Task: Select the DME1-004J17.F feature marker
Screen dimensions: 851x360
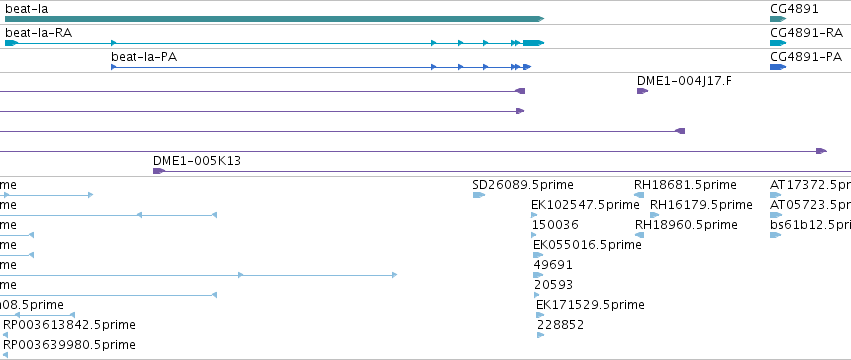Action: 643,91
